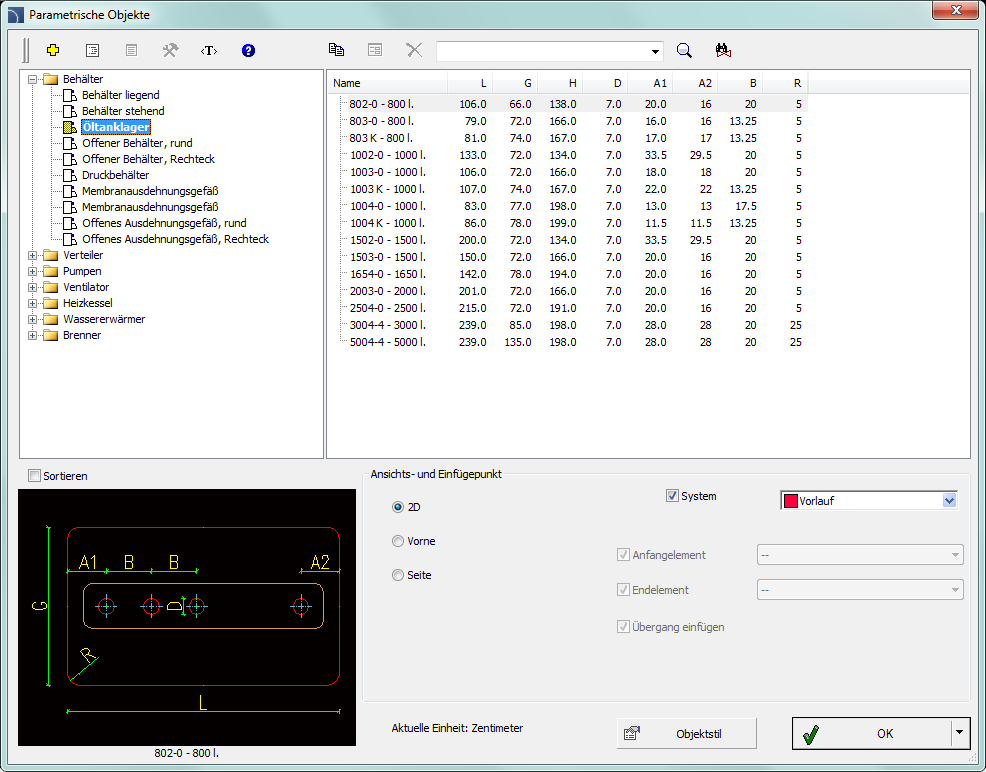Open help via blue question mark icon

pyautogui.click(x=248, y=50)
